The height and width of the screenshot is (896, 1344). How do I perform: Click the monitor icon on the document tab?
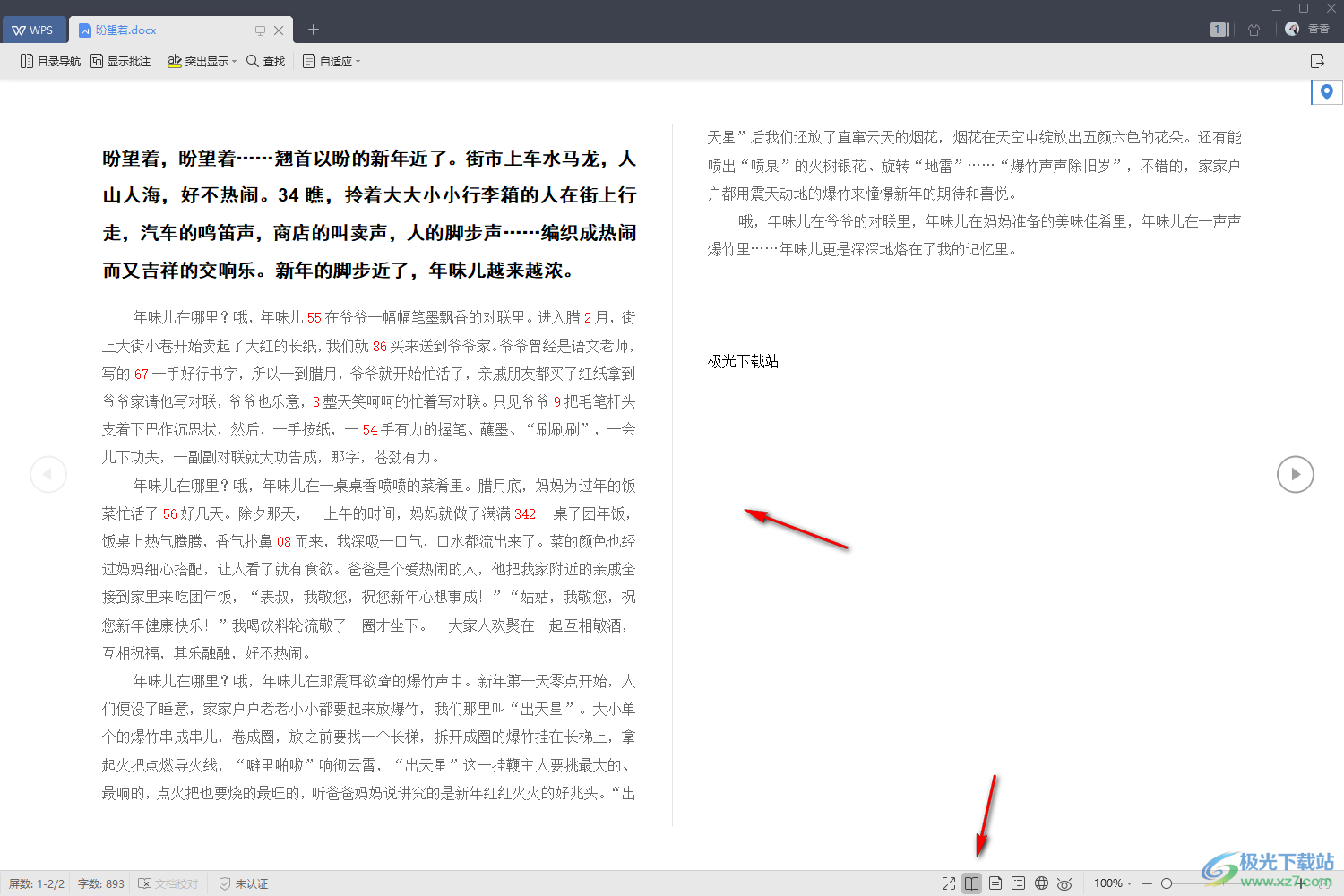[260, 30]
